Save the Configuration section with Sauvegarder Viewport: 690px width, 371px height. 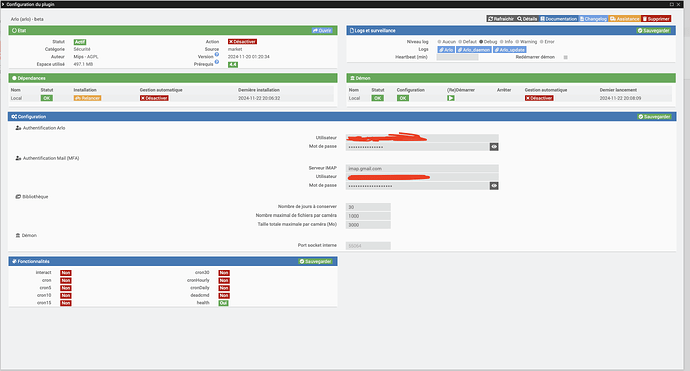(654, 117)
